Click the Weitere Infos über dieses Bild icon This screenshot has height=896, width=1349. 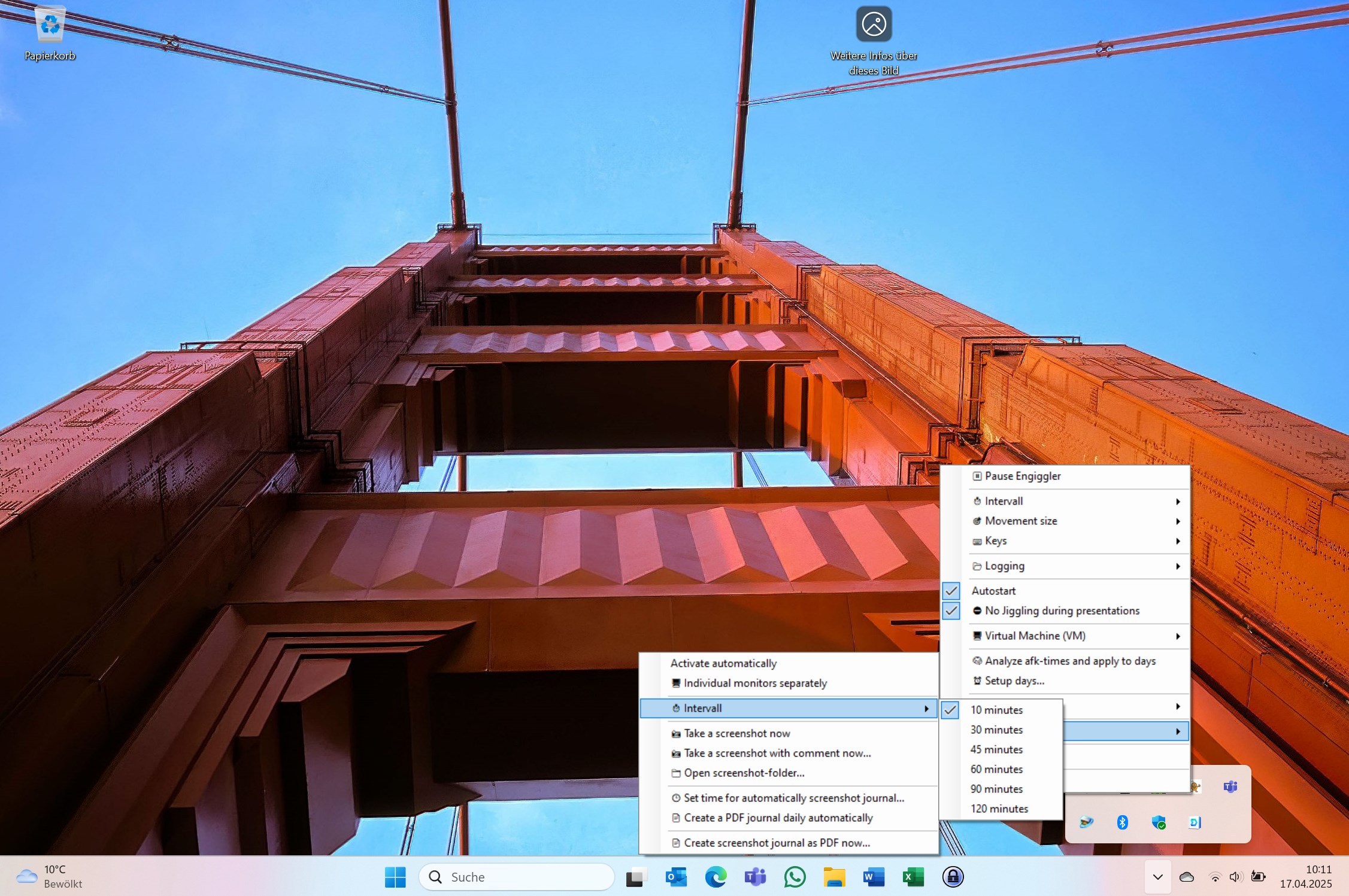click(x=874, y=41)
